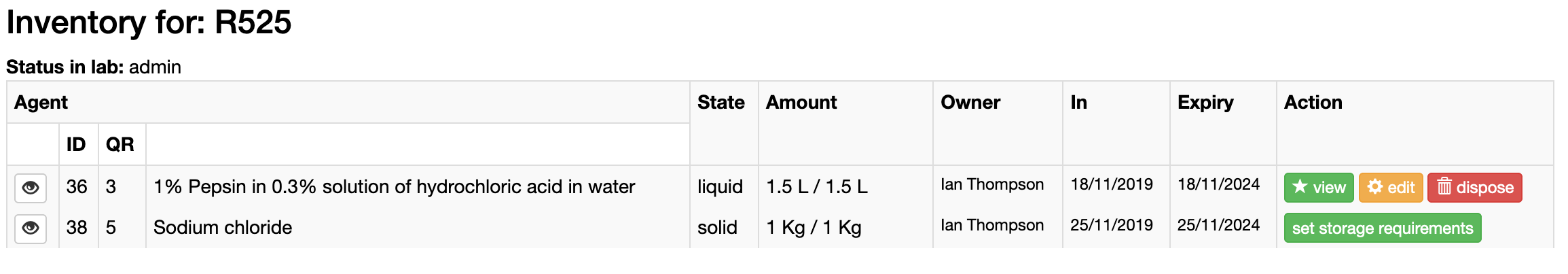Click expiry date 18/11/2024
1568x274 pixels.
point(1218,185)
